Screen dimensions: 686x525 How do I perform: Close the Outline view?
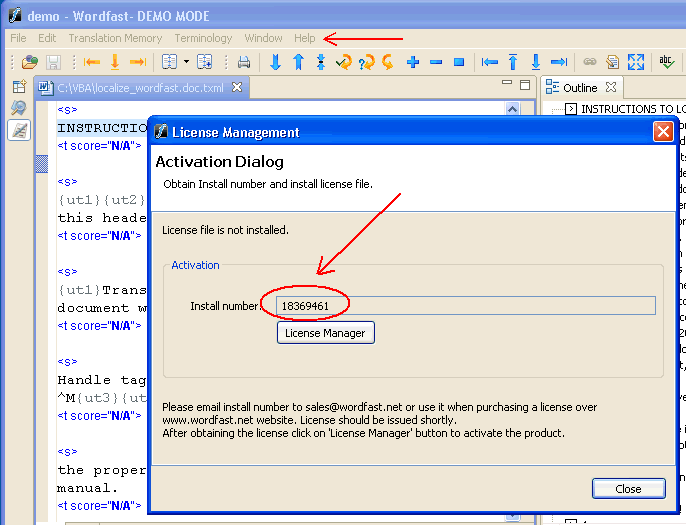coord(611,87)
